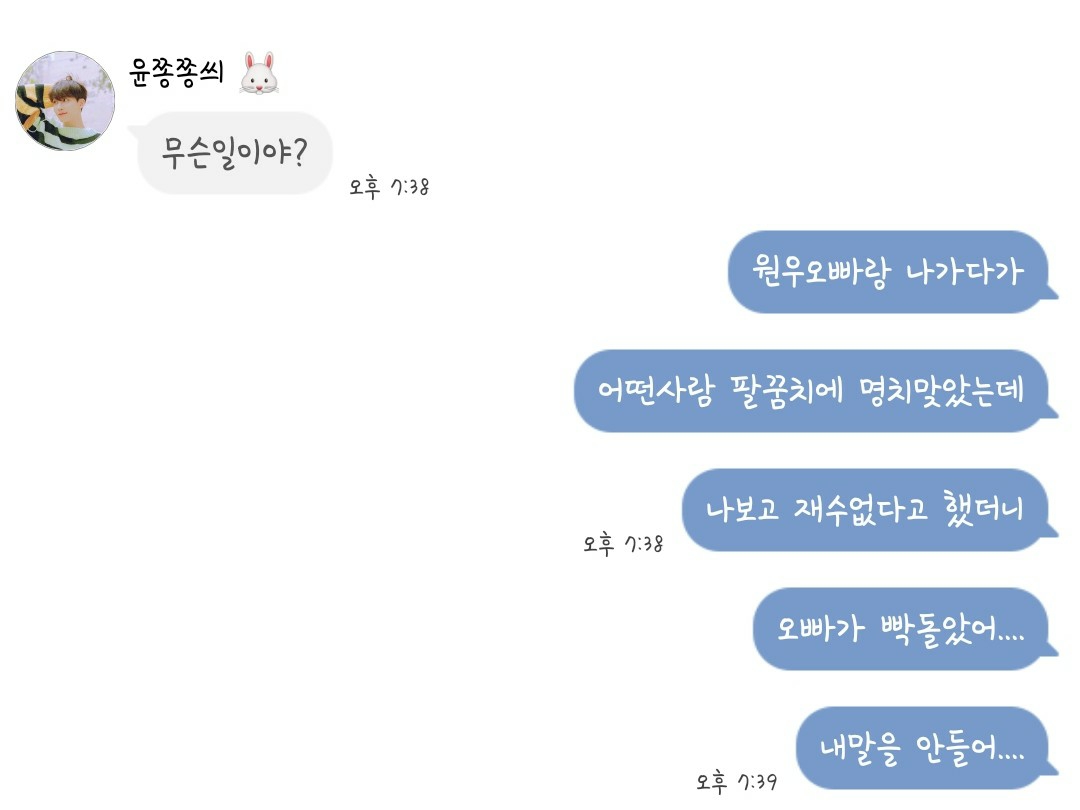Click the 오후 7:39 timestamp

click(736, 782)
